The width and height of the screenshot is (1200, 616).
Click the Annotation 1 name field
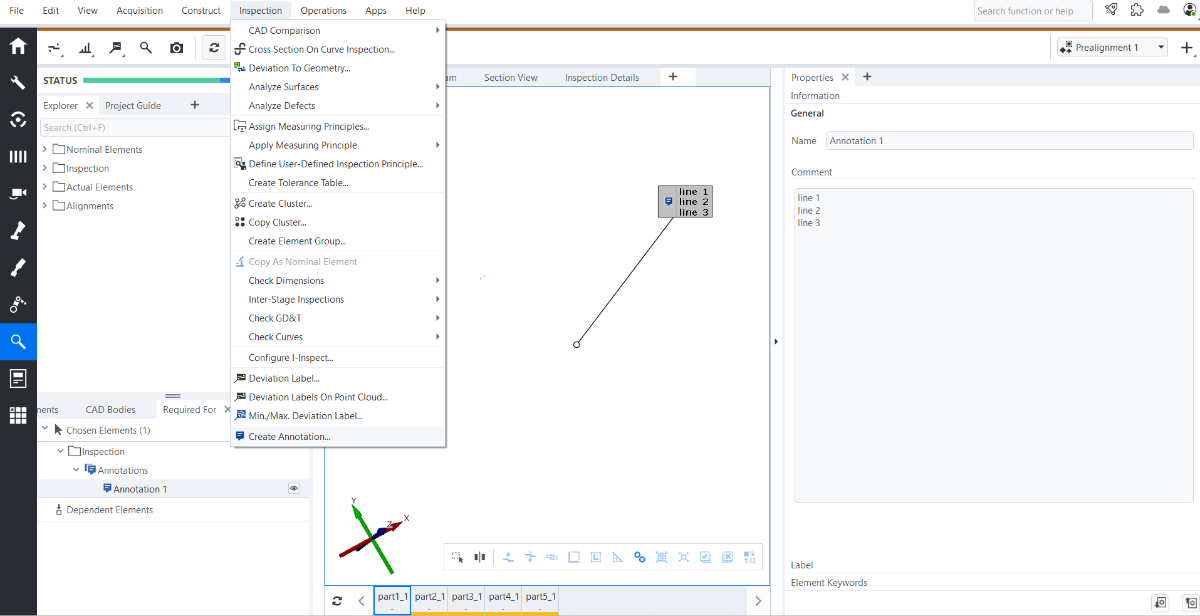tap(1010, 141)
